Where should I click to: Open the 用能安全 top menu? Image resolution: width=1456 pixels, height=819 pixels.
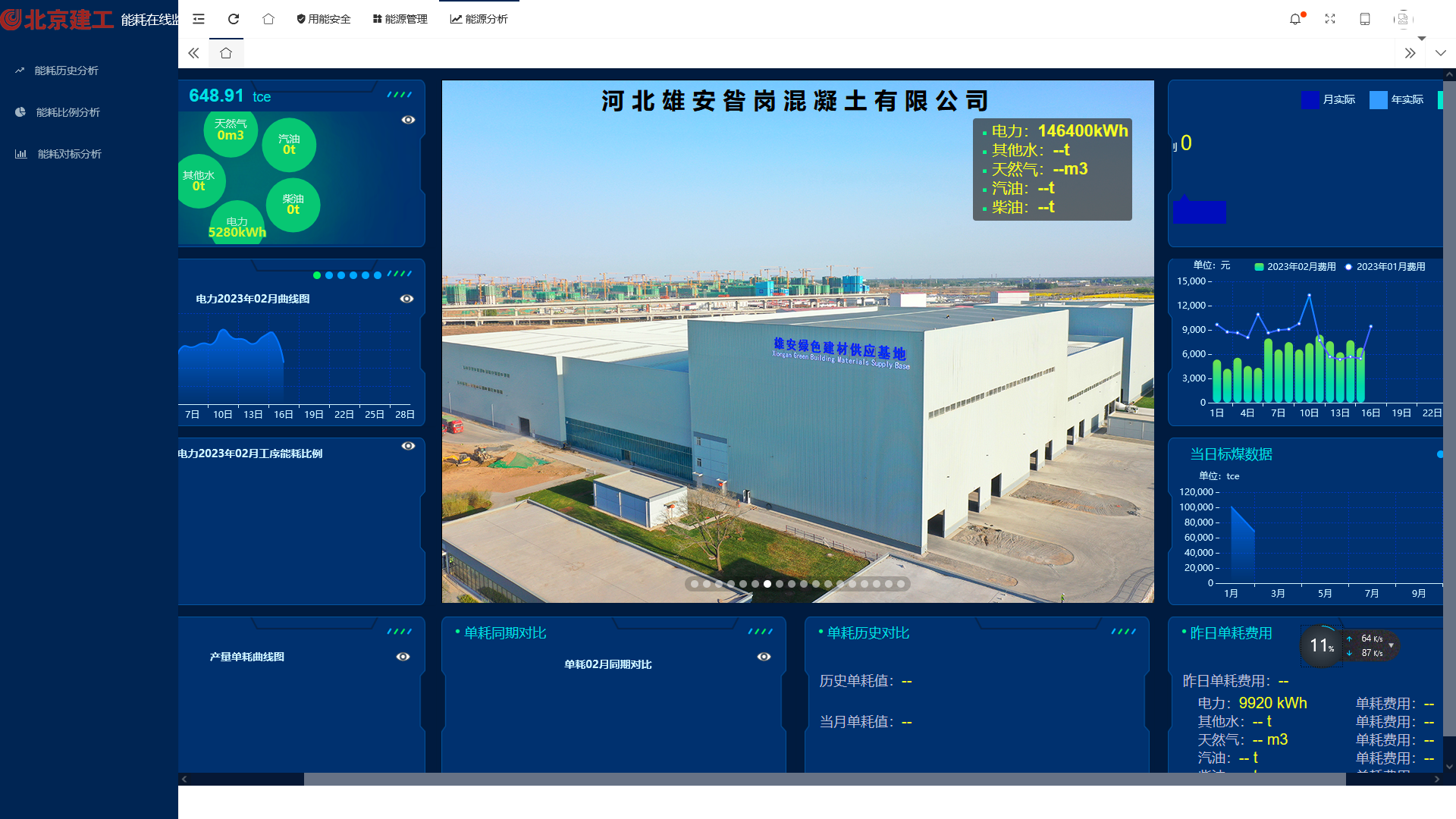(324, 19)
